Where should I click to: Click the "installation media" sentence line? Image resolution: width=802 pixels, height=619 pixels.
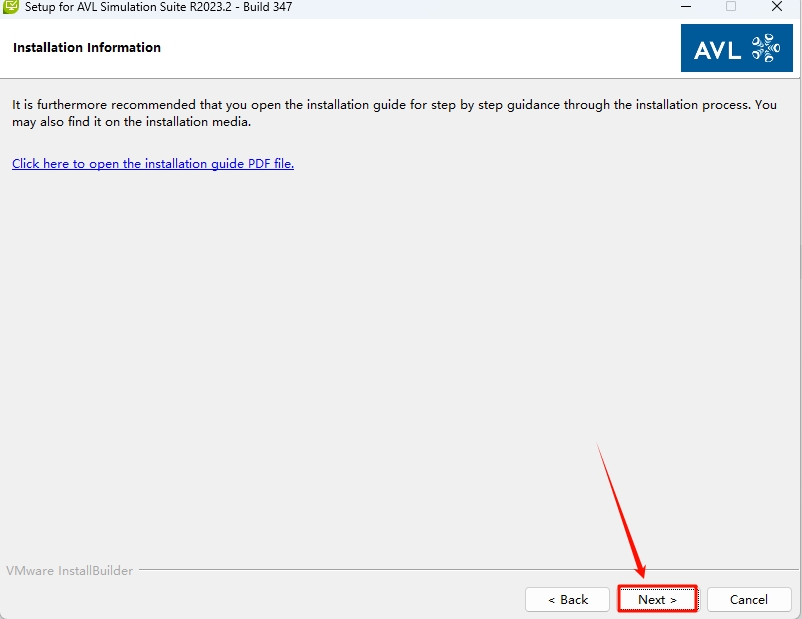coord(130,122)
